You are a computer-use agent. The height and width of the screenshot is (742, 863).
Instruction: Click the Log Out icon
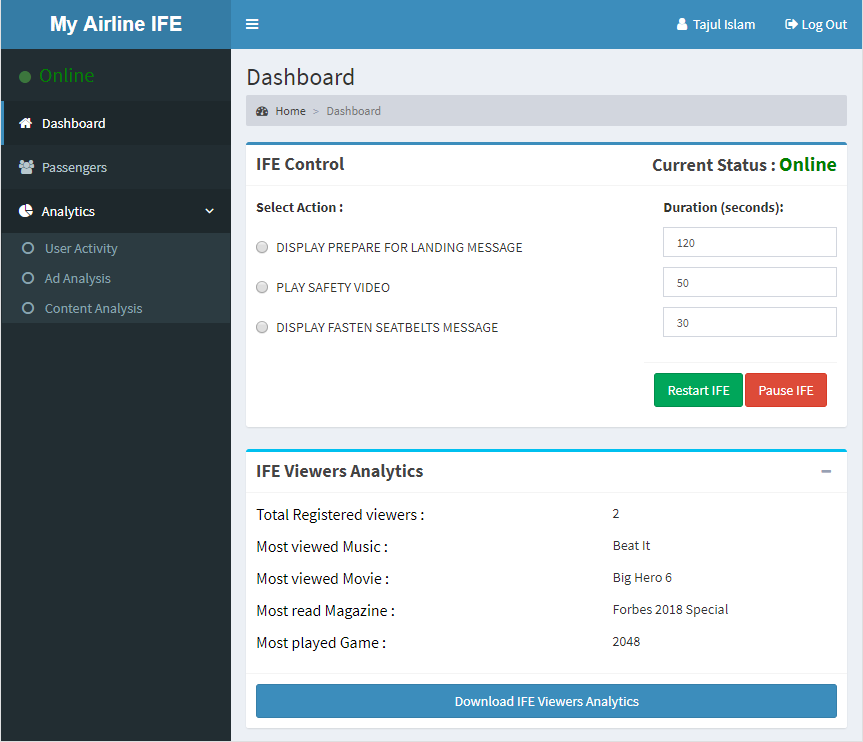(x=791, y=25)
